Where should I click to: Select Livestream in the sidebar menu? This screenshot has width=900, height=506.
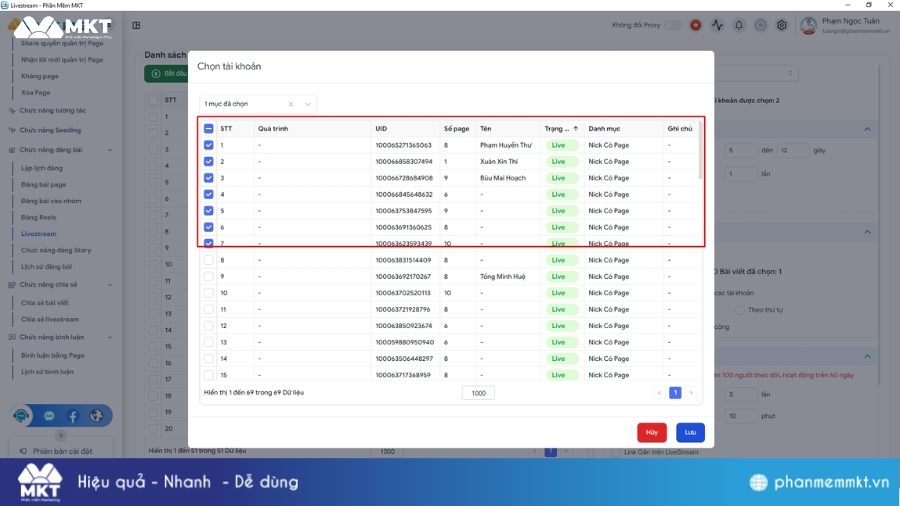39,233
